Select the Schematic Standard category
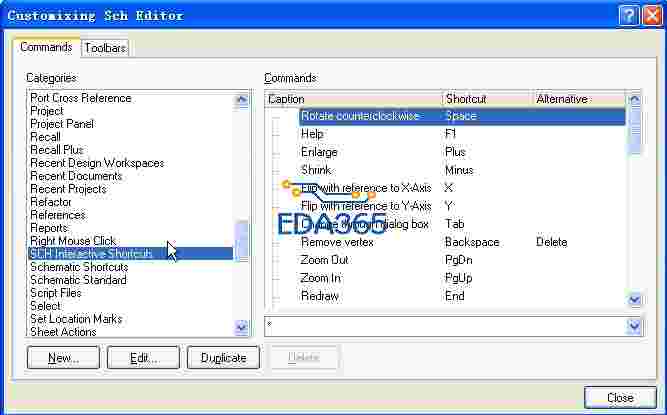Image resolution: width=667 pixels, height=415 pixels. [x=78, y=280]
